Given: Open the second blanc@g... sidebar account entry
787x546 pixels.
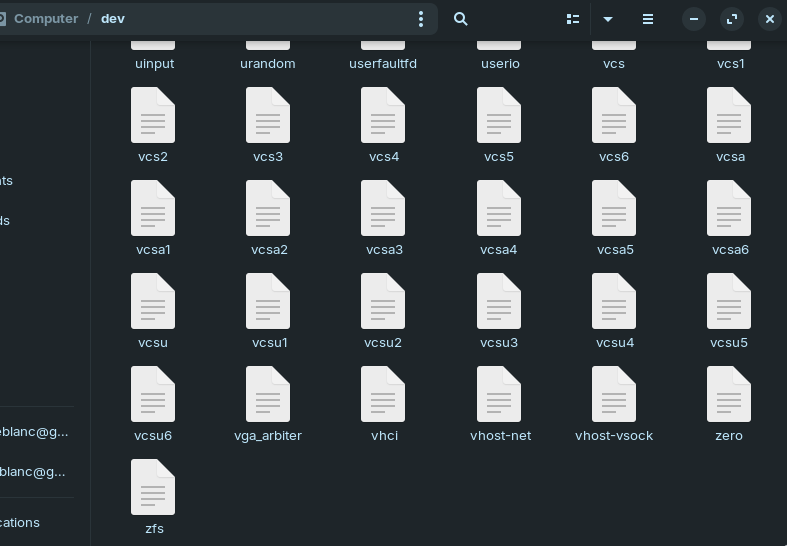Looking at the screenshot, I should pyautogui.click(x=33, y=472).
